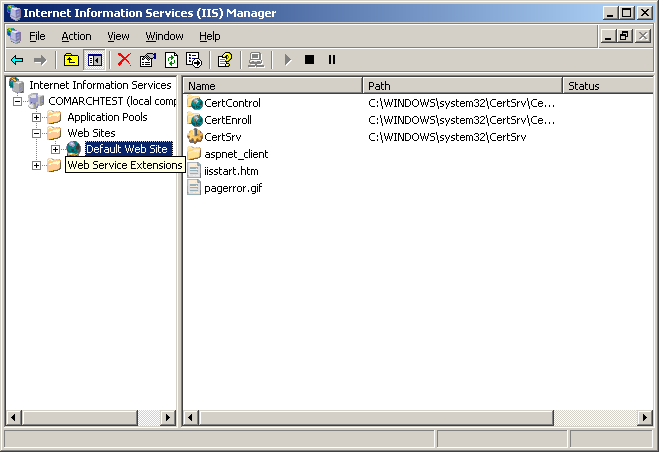
Task: Click the Help question mark icon
Action: point(225,60)
